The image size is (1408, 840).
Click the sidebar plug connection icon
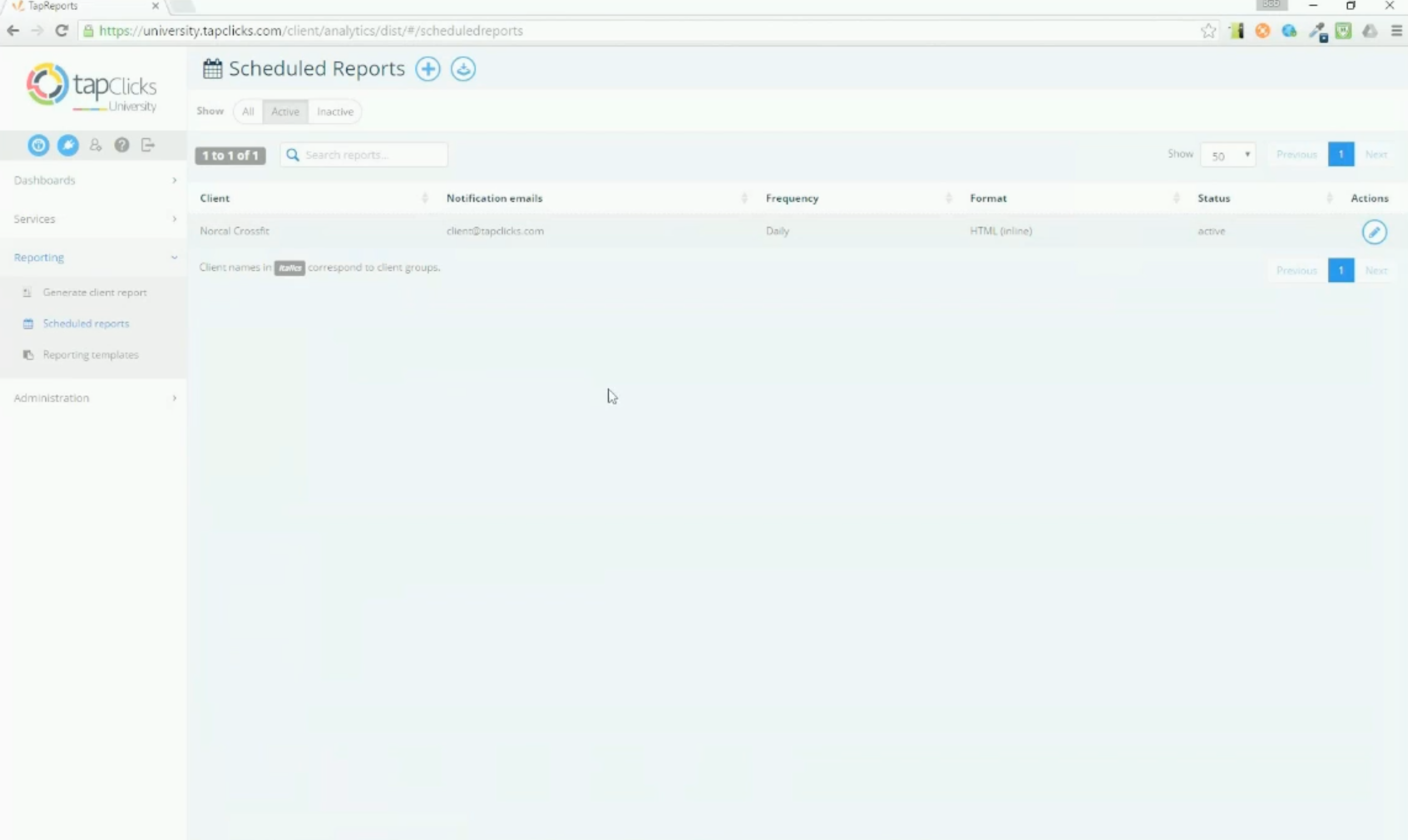(68, 145)
